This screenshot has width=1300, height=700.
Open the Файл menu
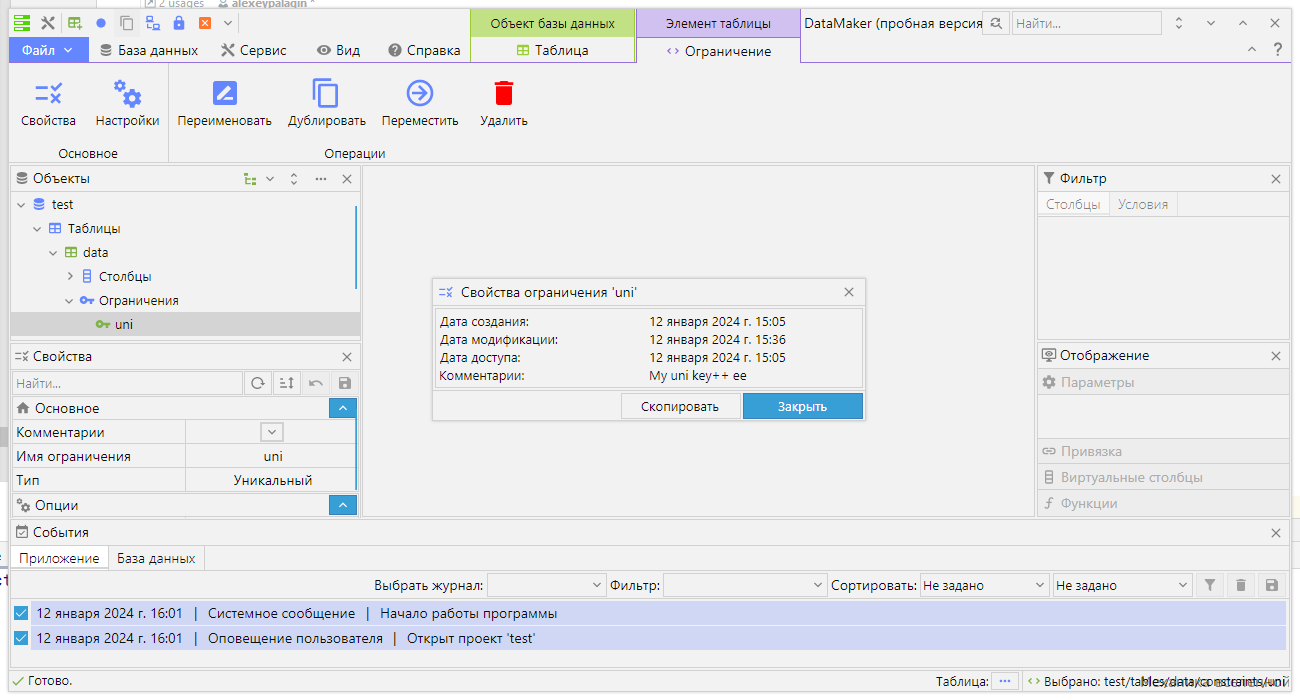pos(48,50)
